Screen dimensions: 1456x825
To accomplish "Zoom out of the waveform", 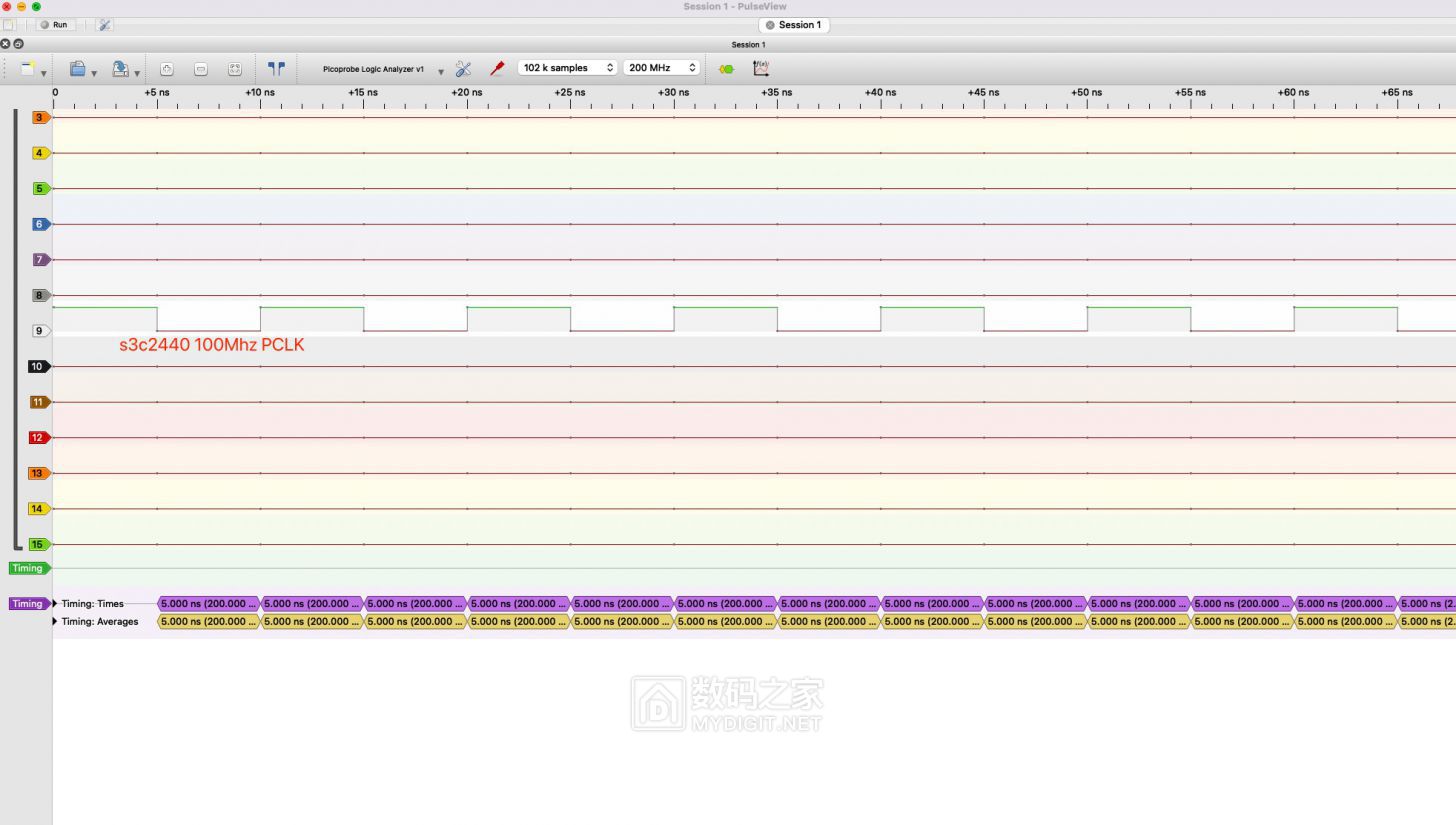I will [201, 68].
